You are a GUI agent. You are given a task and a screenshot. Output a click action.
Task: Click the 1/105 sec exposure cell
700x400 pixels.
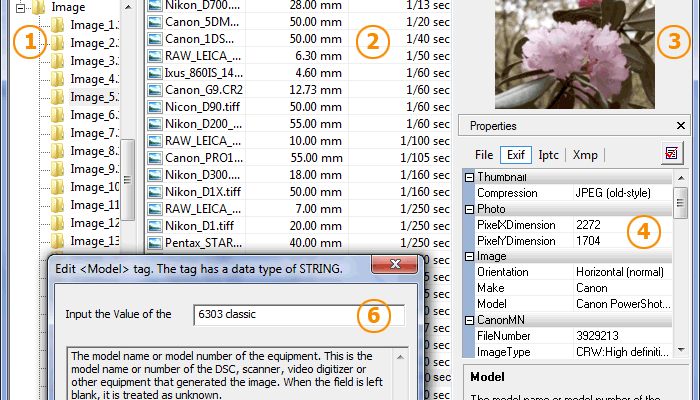pyautogui.click(x=425, y=158)
